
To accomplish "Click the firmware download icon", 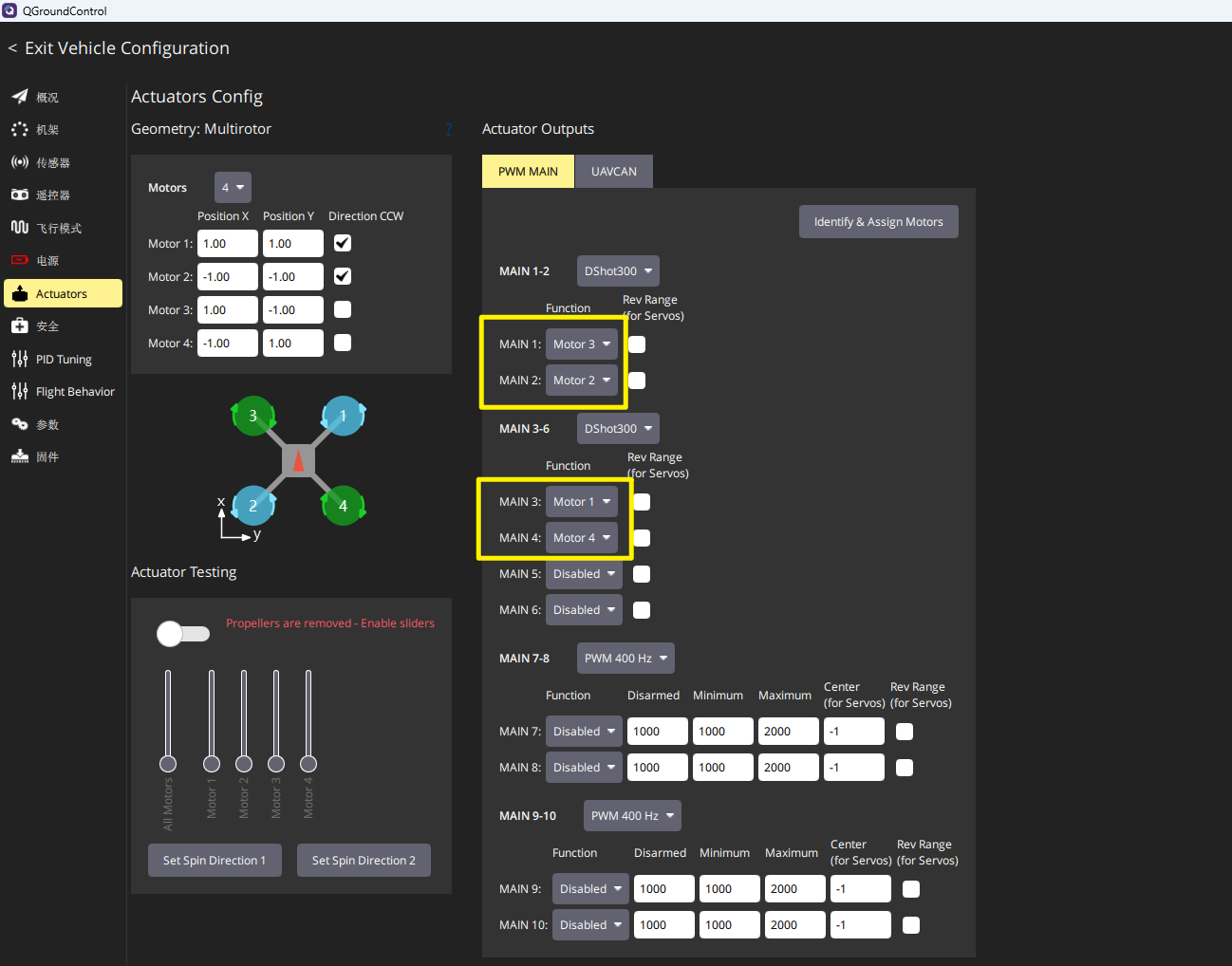I will pos(20,456).
